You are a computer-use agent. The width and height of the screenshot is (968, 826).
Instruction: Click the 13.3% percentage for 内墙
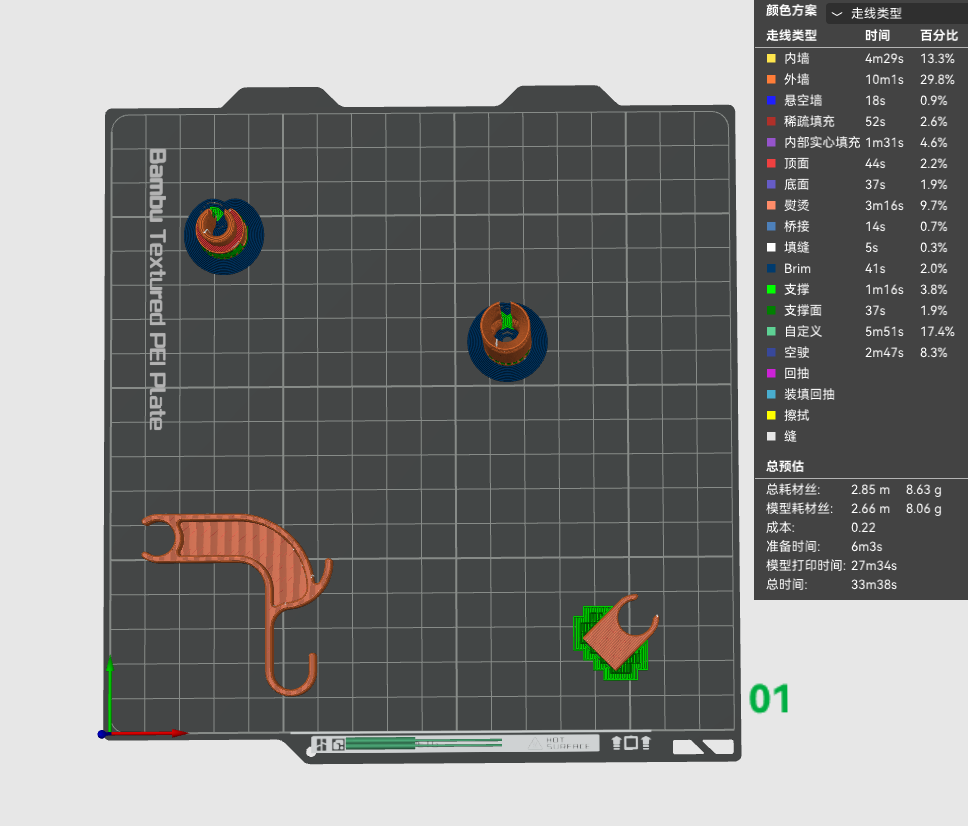pyautogui.click(x=937, y=58)
